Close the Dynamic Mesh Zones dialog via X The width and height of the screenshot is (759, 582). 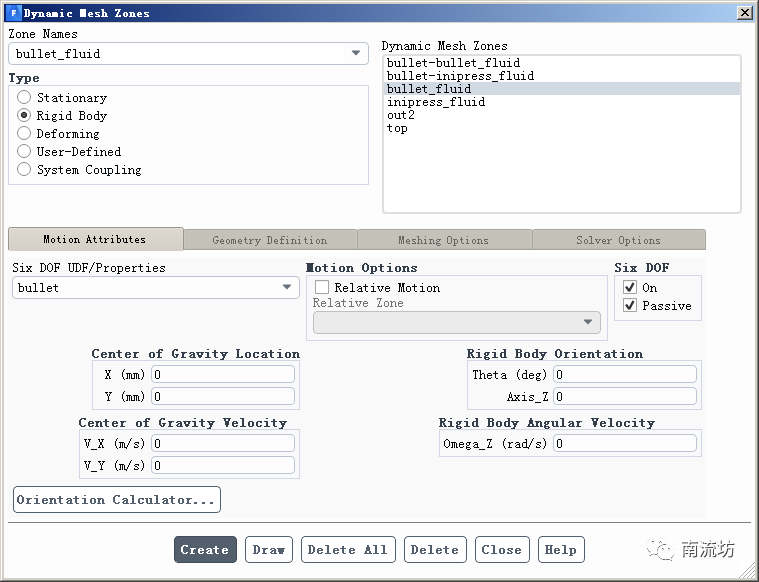coord(744,13)
